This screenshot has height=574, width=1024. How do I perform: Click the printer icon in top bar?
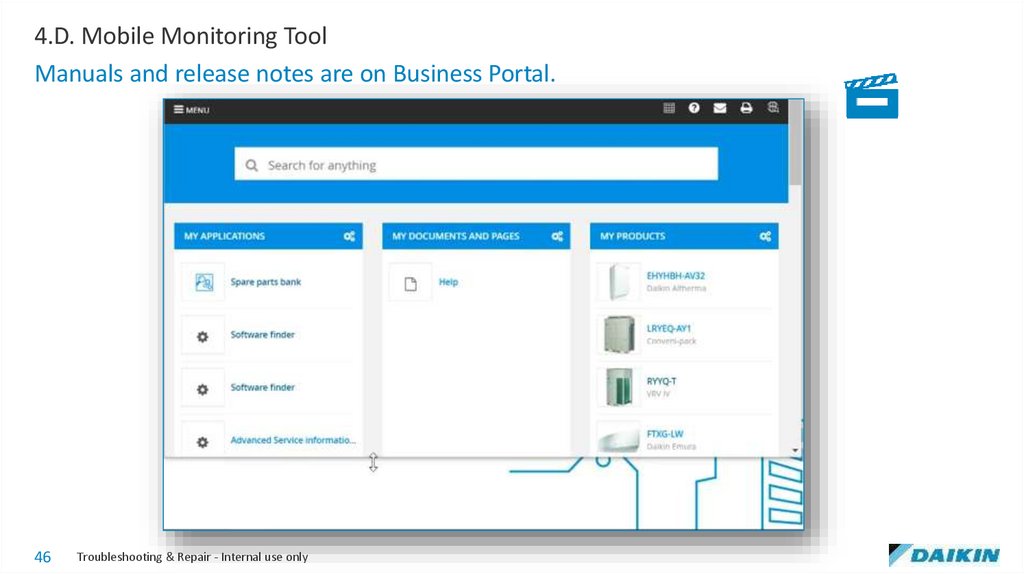click(x=746, y=108)
